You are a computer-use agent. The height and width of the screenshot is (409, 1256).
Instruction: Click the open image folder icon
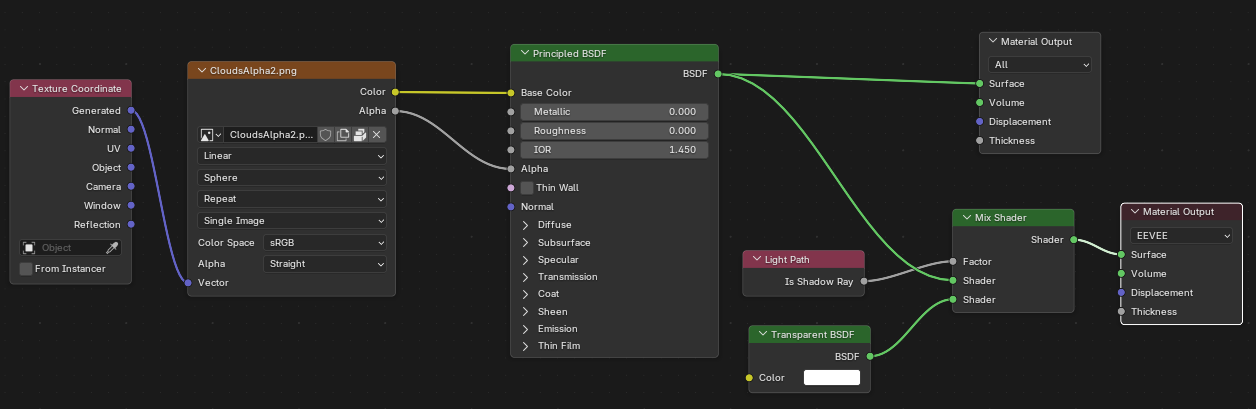pos(360,135)
